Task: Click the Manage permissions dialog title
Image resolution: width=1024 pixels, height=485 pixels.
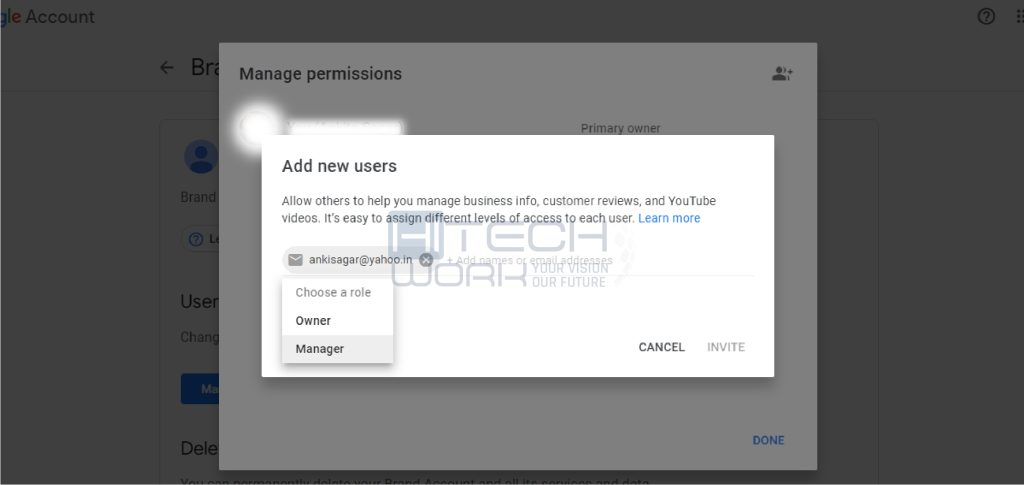Action: [x=321, y=74]
